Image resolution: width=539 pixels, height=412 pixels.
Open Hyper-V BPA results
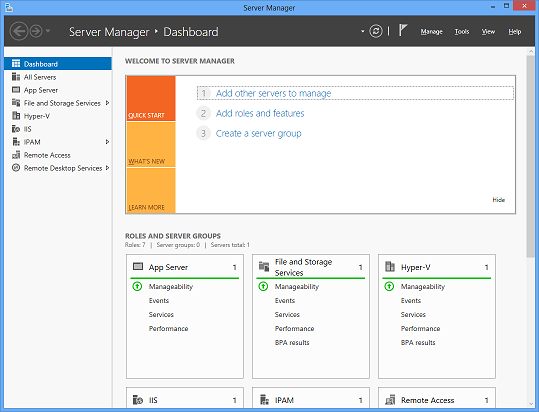pyautogui.click(x=418, y=342)
